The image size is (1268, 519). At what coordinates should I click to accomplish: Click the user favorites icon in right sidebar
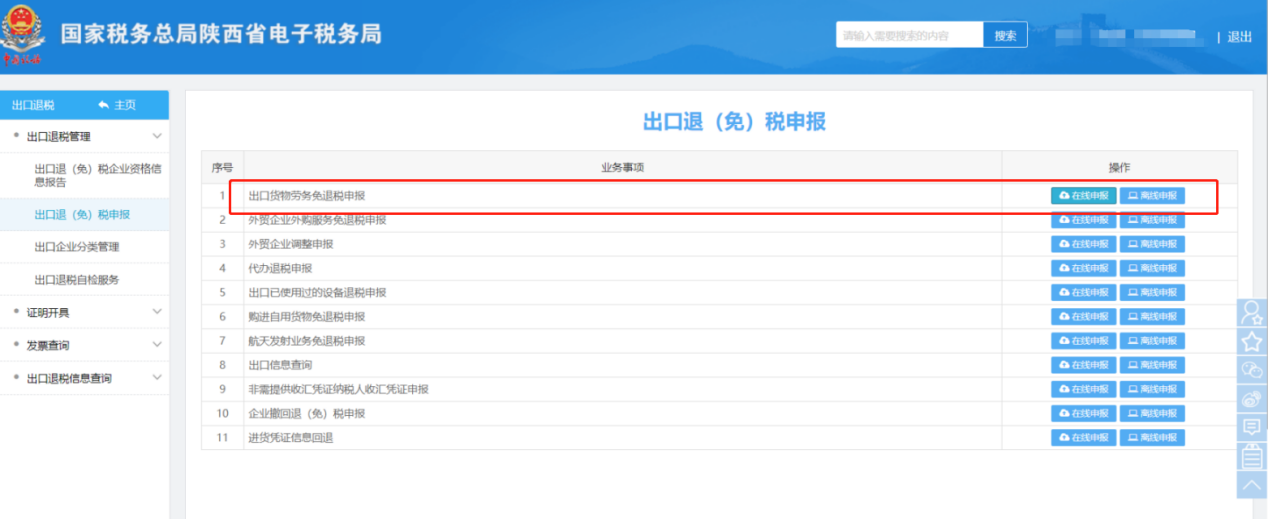pos(1251,312)
